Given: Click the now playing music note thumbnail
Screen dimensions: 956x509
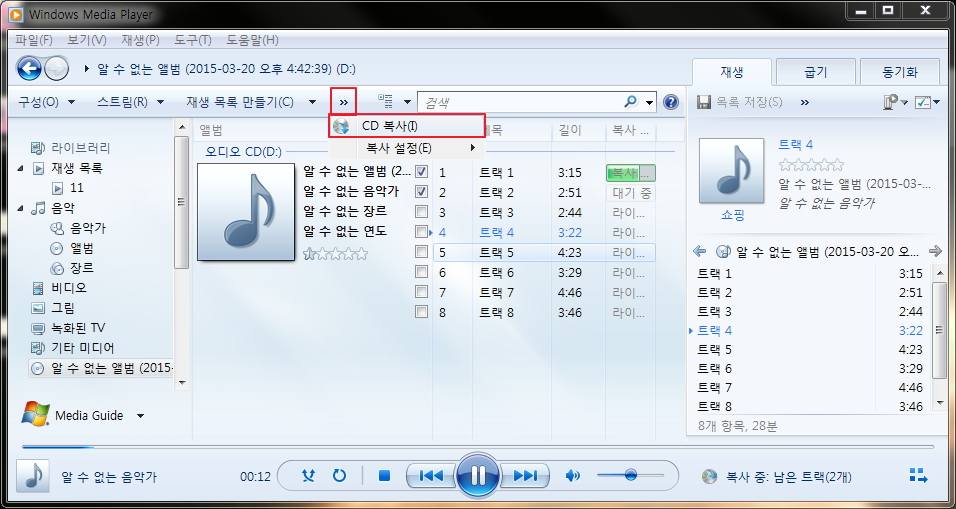Looking at the screenshot, I should coord(32,475).
